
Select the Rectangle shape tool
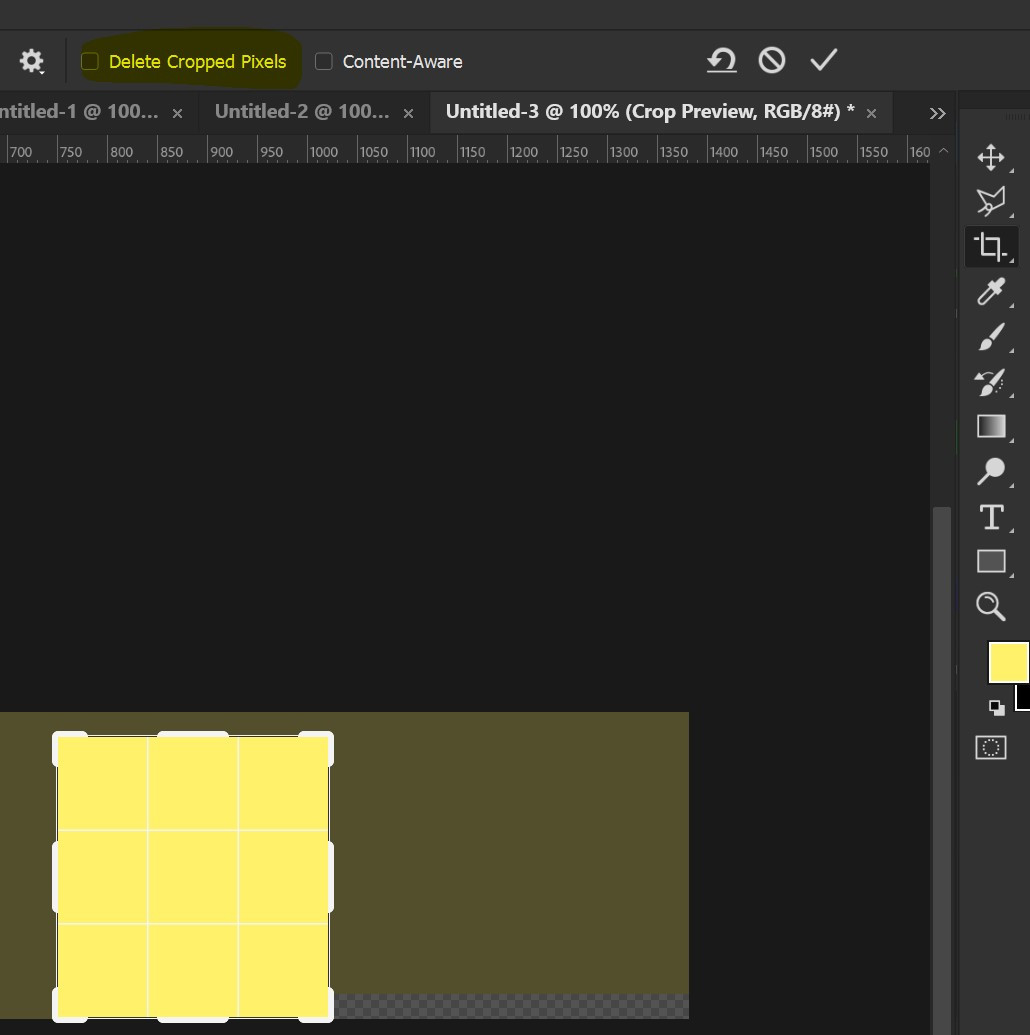point(990,561)
